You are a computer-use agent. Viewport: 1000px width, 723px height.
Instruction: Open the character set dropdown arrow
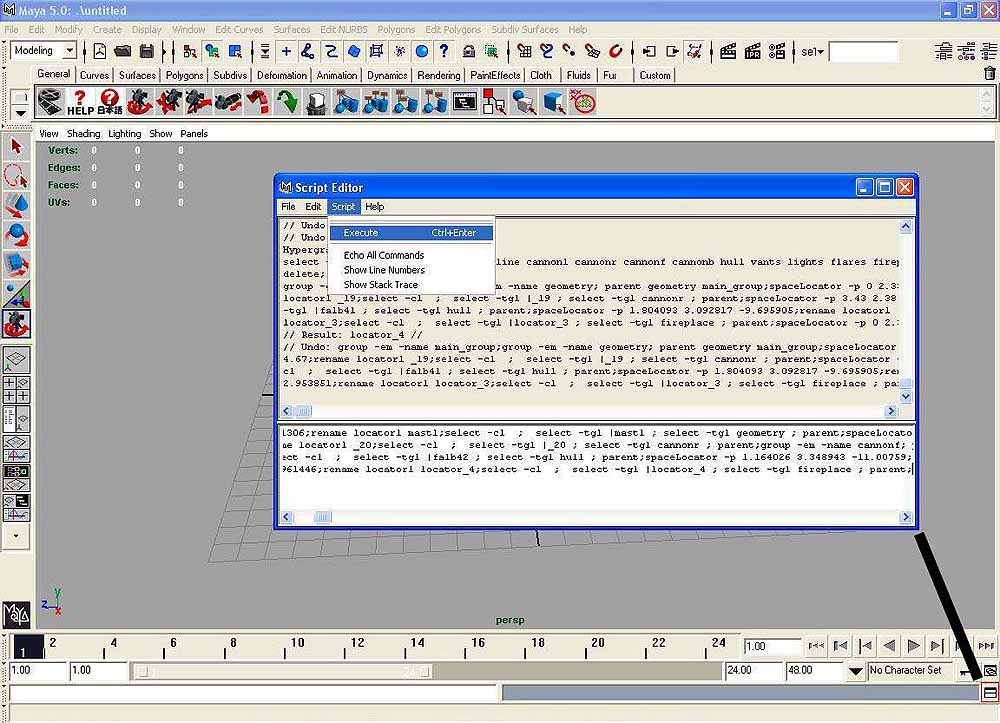click(x=855, y=671)
